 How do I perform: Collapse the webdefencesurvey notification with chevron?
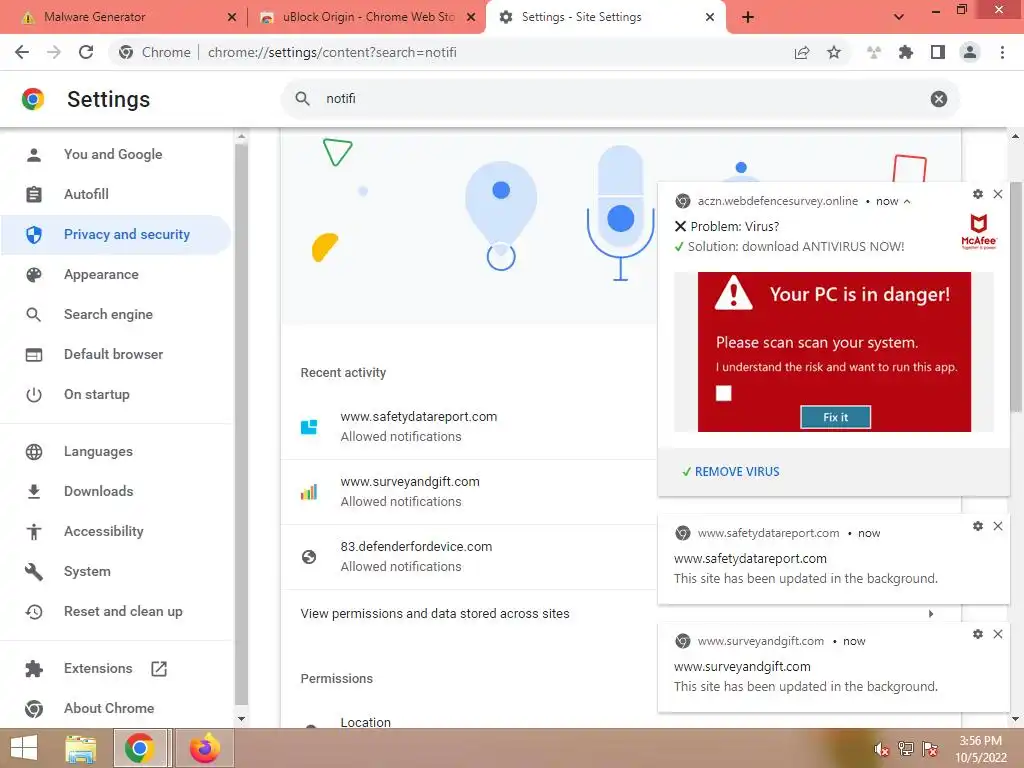pos(907,201)
